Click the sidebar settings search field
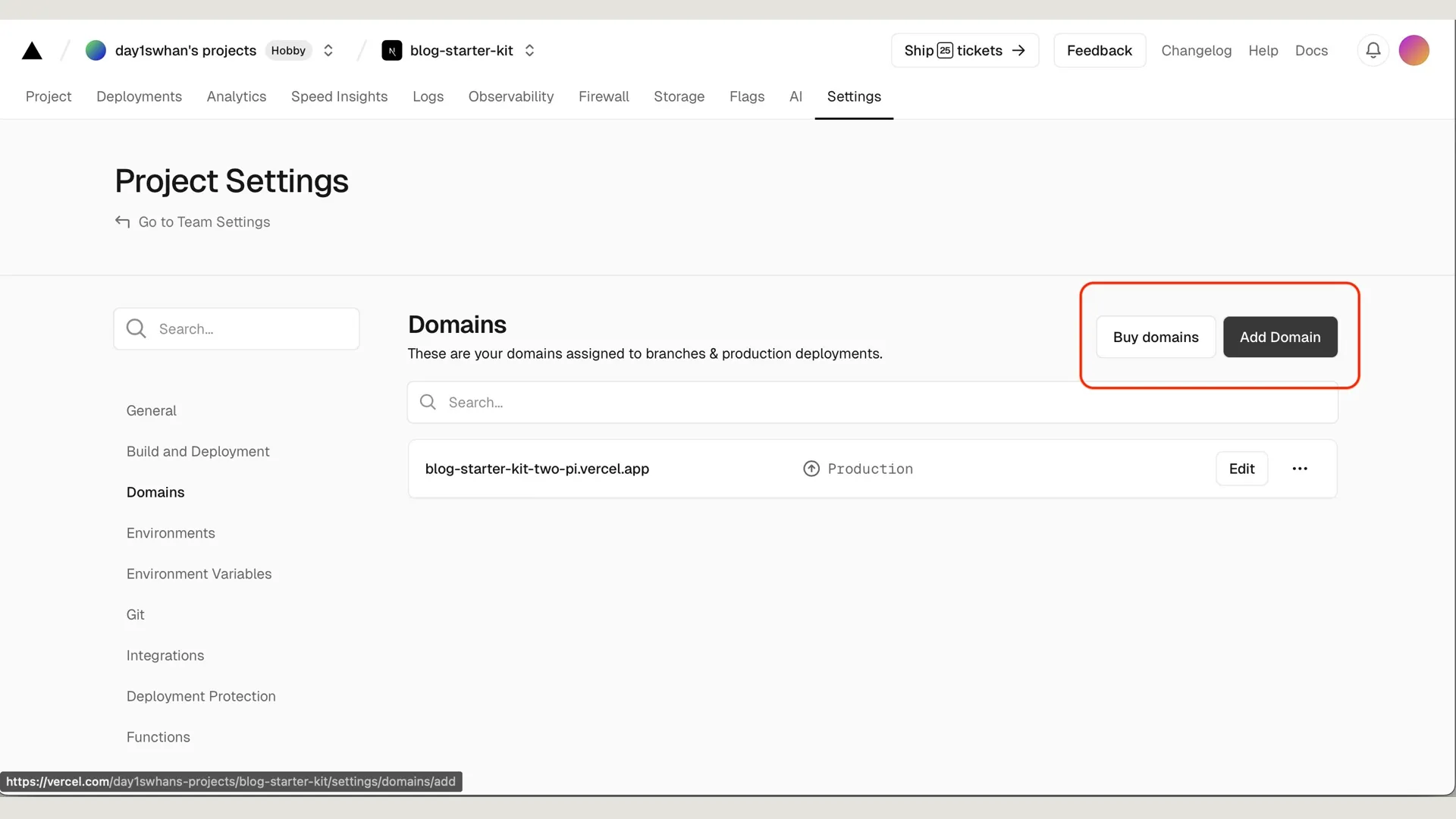Viewport: 1456px width, 819px height. coord(237,329)
